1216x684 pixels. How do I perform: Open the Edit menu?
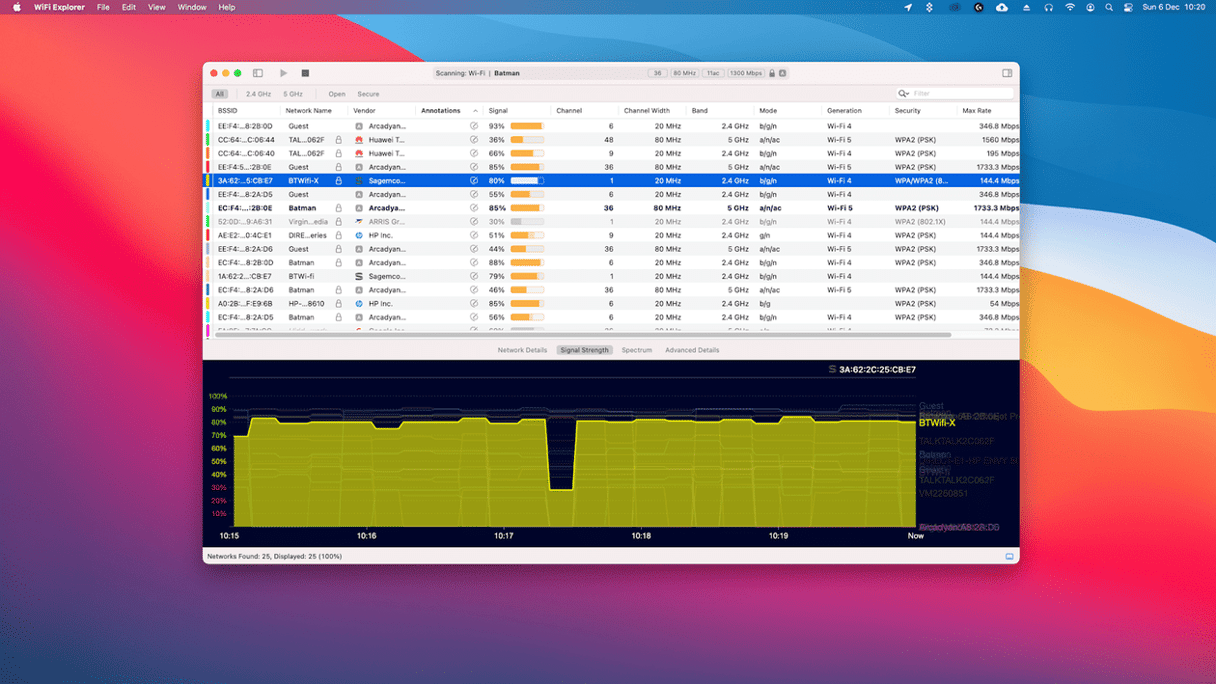(129, 7)
